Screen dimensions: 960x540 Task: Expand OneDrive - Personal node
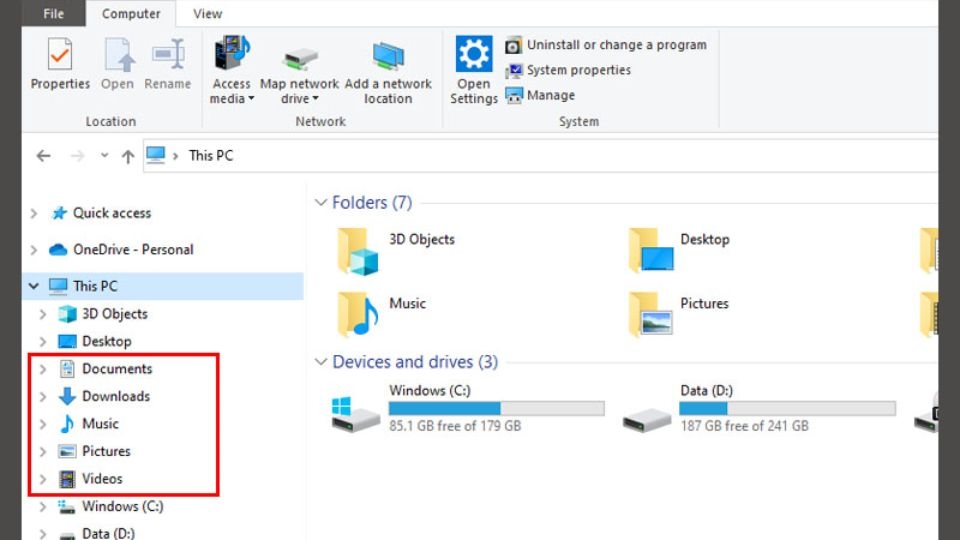pos(34,250)
